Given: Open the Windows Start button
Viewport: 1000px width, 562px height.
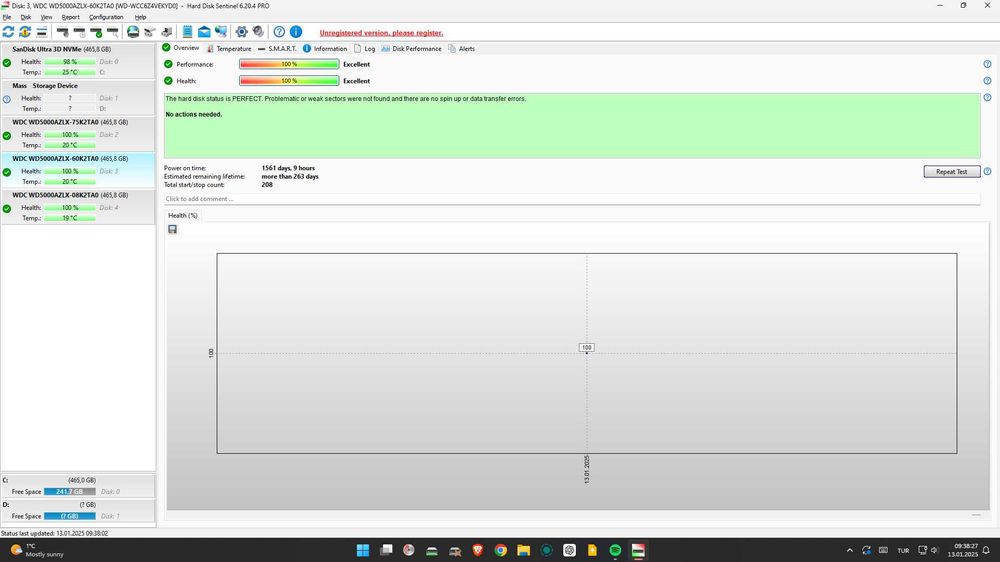Looking at the screenshot, I should (363, 550).
